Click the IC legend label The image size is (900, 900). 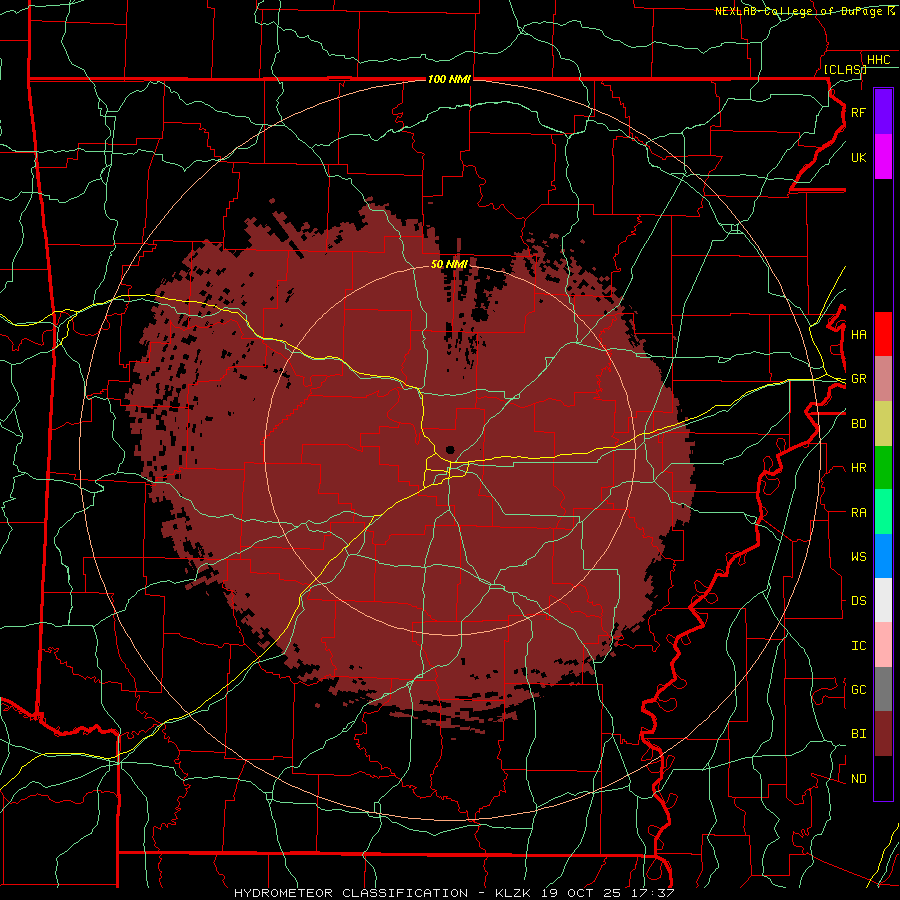click(x=858, y=646)
